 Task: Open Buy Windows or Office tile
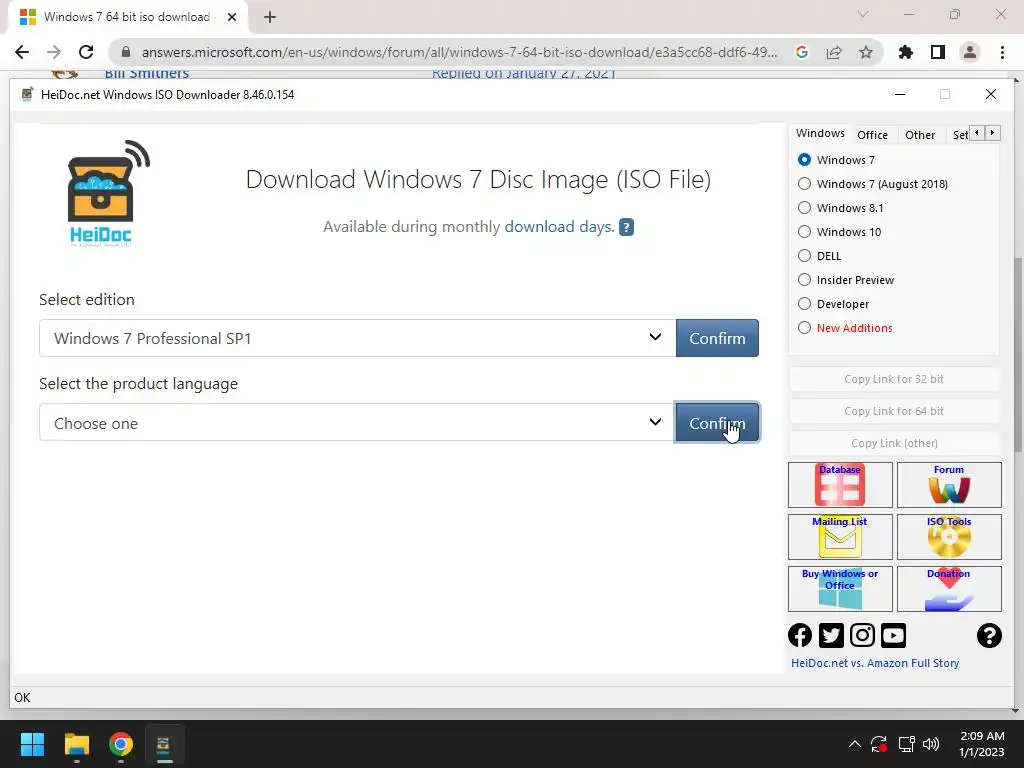point(840,589)
